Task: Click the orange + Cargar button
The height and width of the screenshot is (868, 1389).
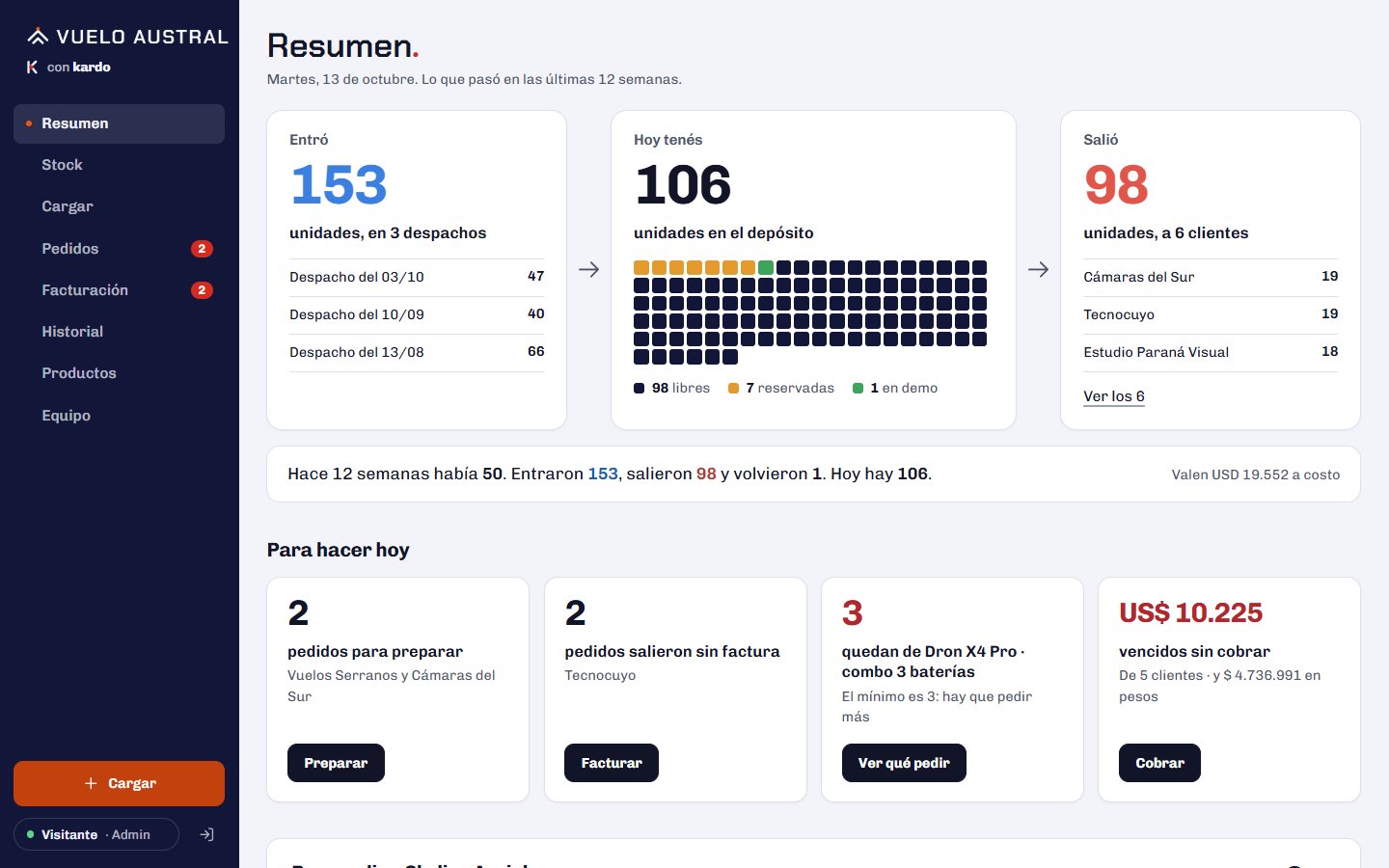Action: [119, 783]
